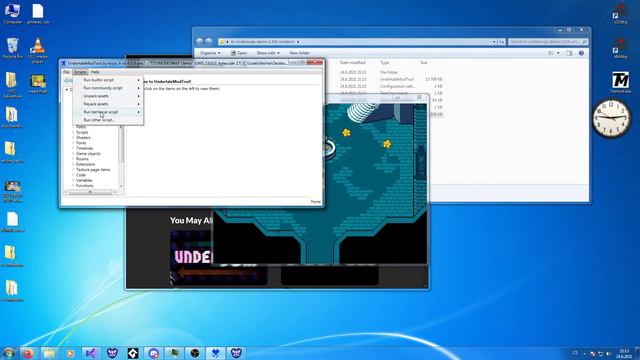The width and height of the screenshot is (640, 360).
Task: Open Computer desktop icon
Action: [x=13, y=13]
